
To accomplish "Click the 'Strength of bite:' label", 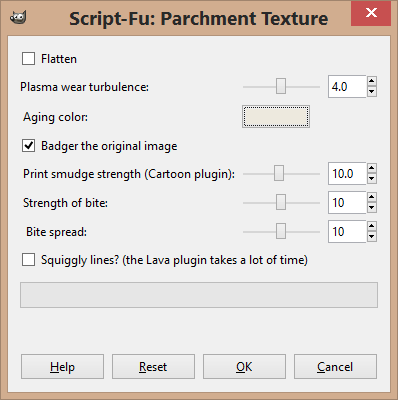I will click(x=65, y=203).
